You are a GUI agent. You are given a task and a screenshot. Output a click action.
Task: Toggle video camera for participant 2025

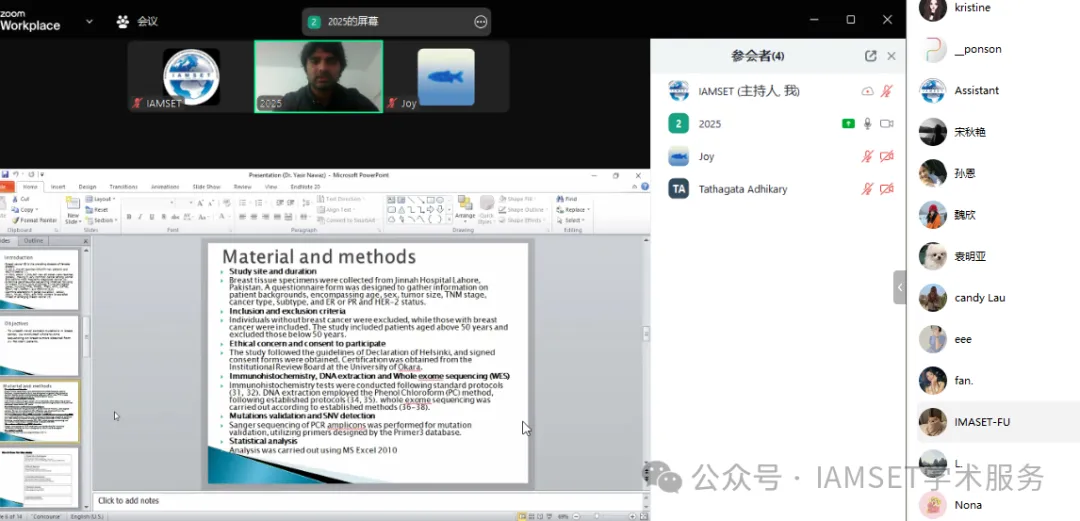pos(886,124)
